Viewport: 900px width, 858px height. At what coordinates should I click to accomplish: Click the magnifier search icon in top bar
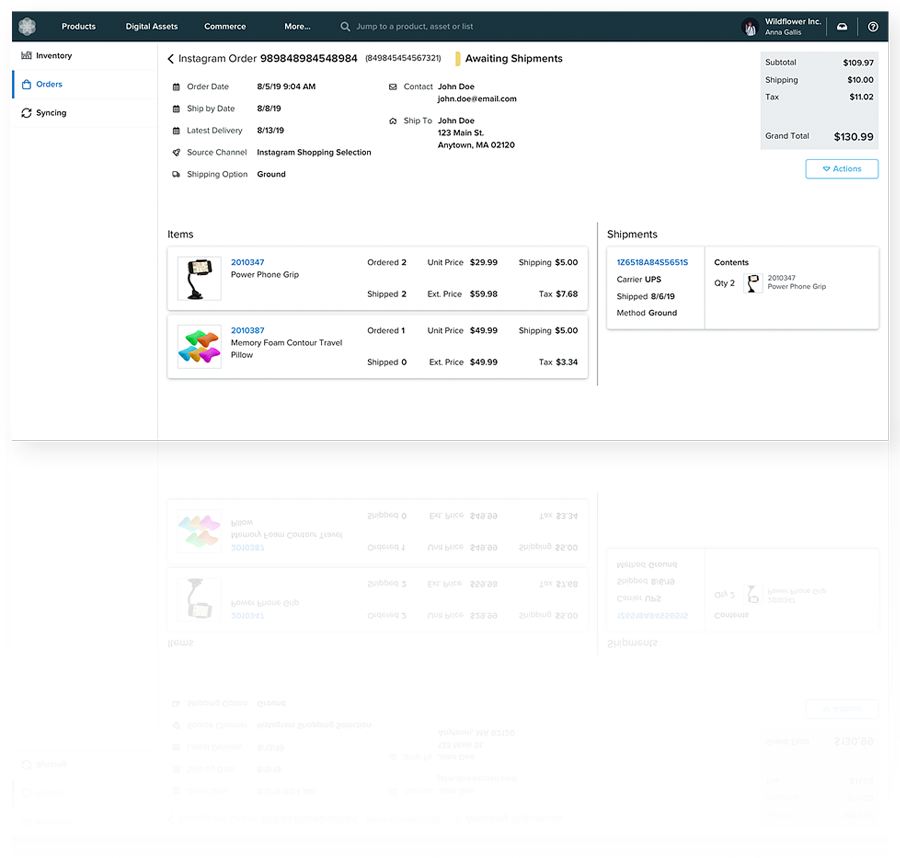click(346, 27)
